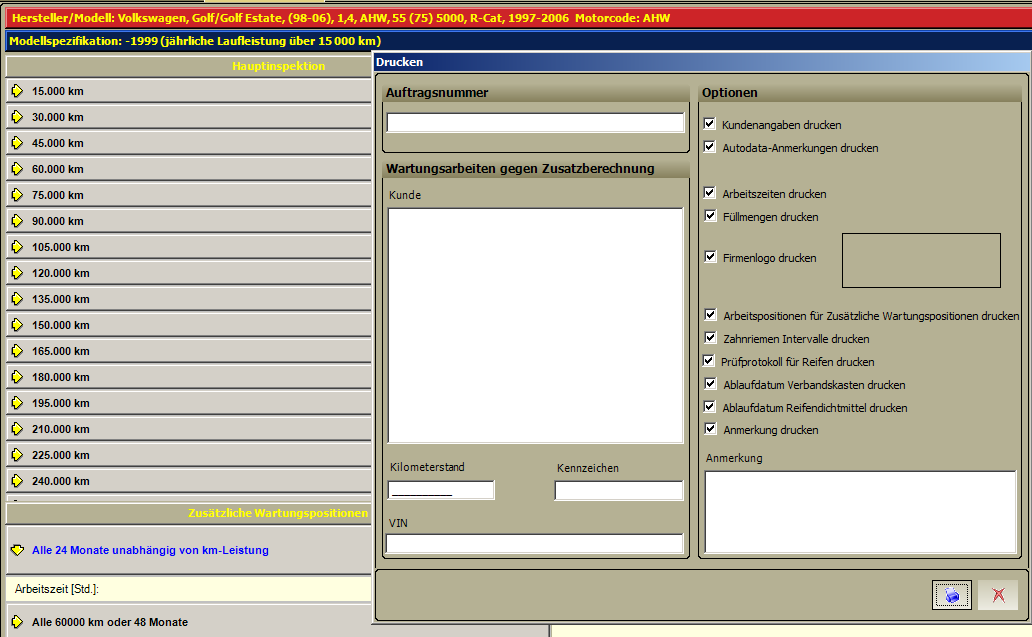Click yellow arrow icon beside 60.000 km
Screen dimensions: 1032x637
coord(18,169)
